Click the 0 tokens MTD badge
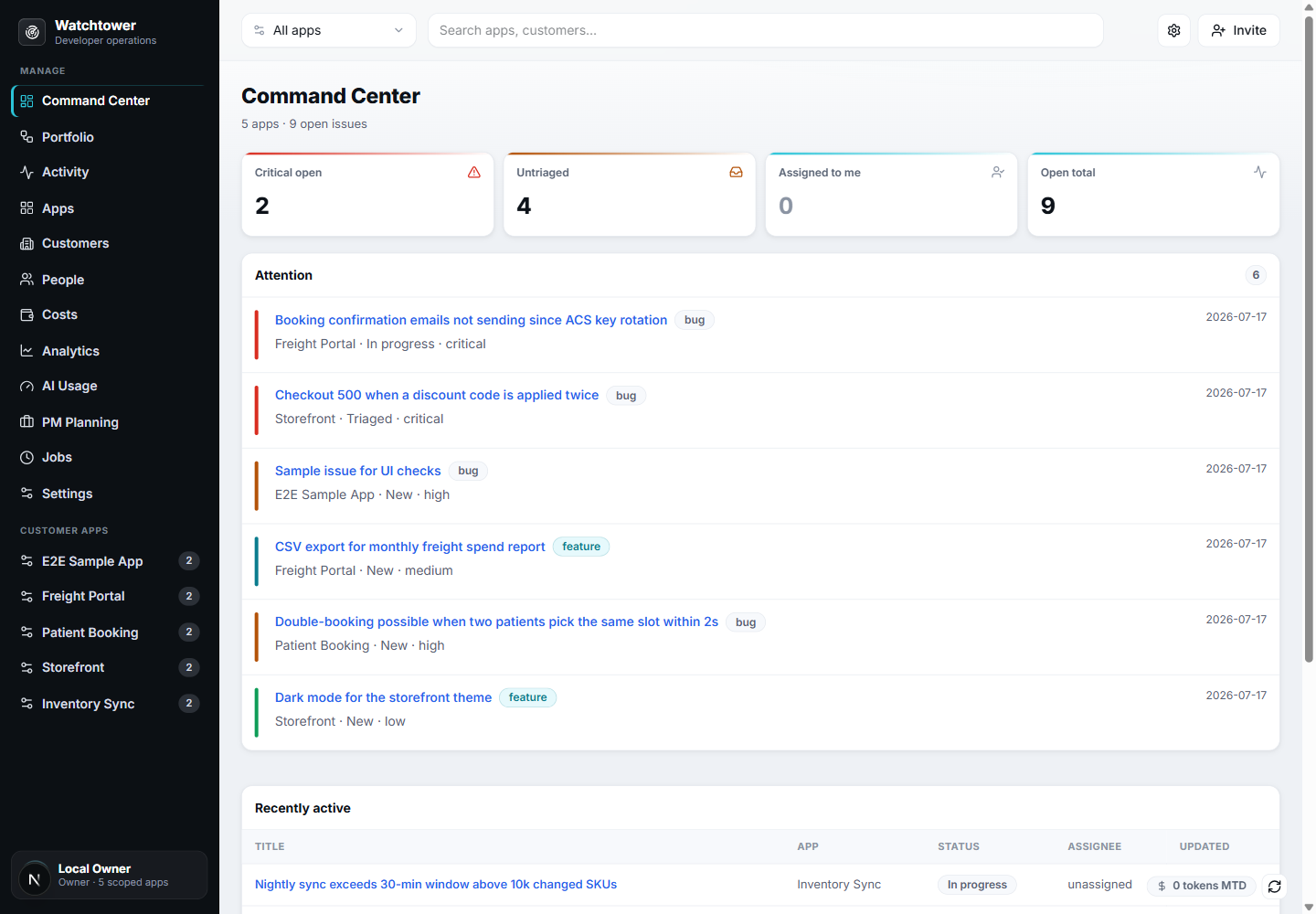 pyautogui.click(x=1202, y=886)
